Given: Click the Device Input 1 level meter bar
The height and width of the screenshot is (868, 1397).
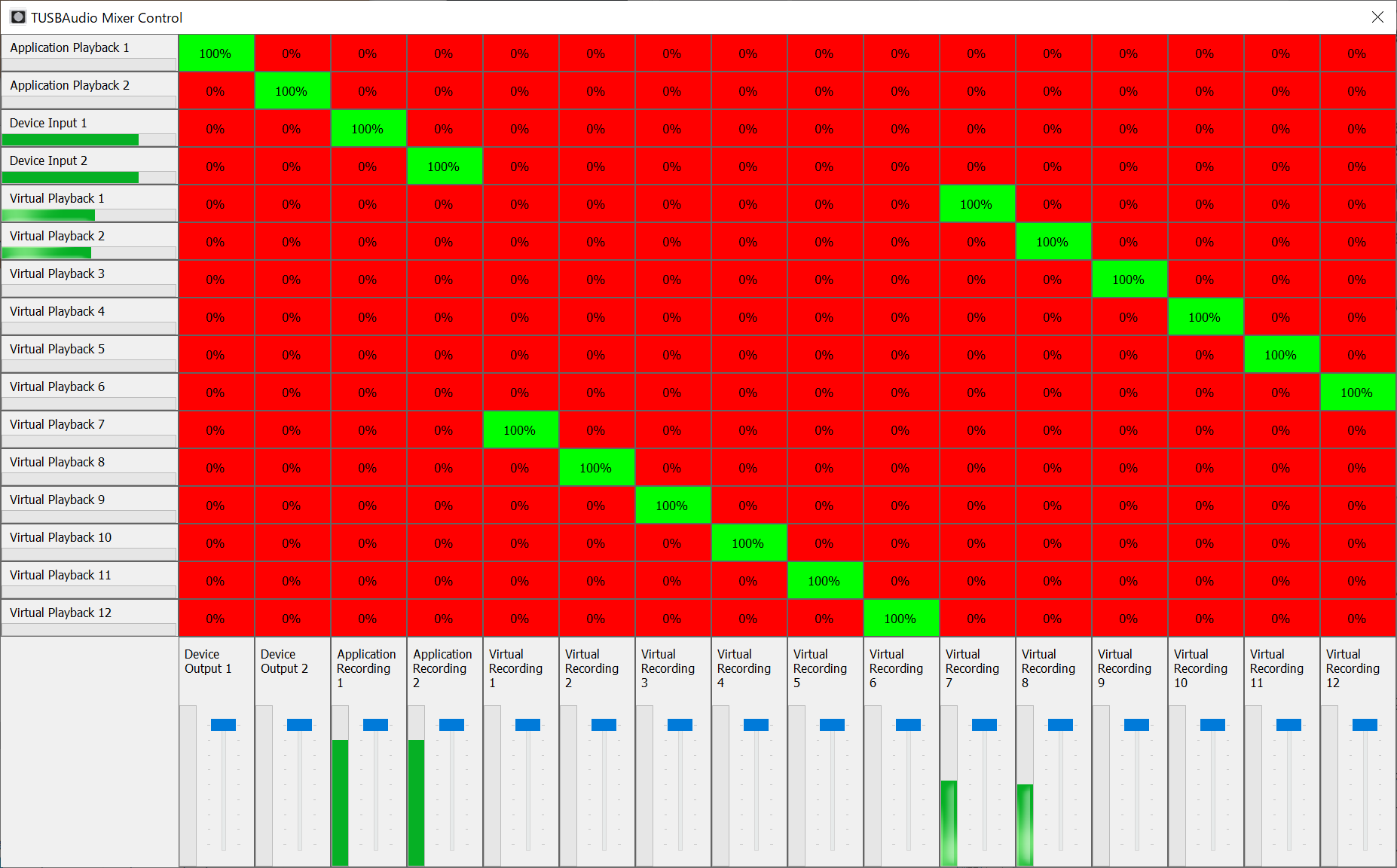Looking at the screenshot, I should (x=89, y=139).
